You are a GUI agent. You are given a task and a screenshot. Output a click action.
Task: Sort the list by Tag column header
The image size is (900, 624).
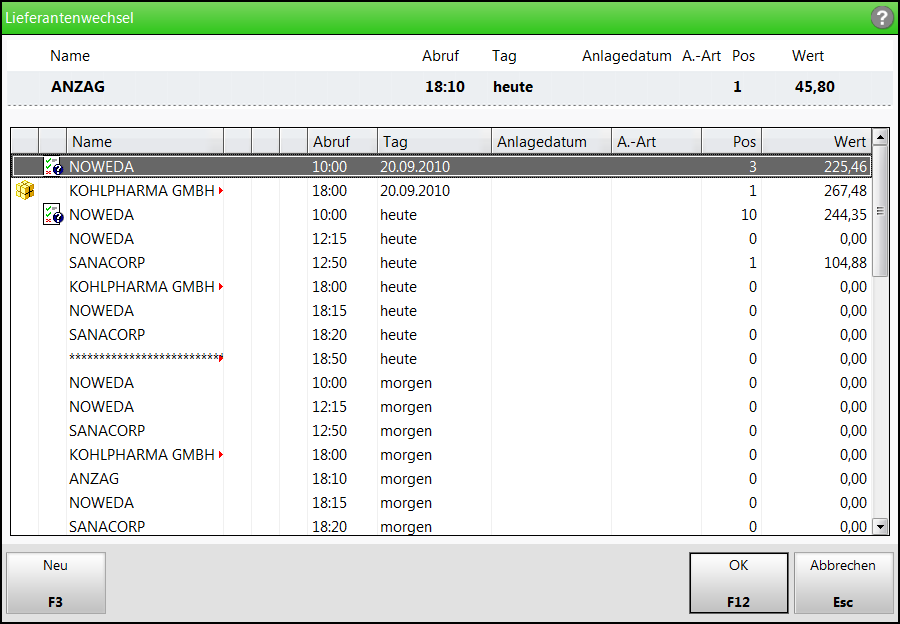[434, 142]
